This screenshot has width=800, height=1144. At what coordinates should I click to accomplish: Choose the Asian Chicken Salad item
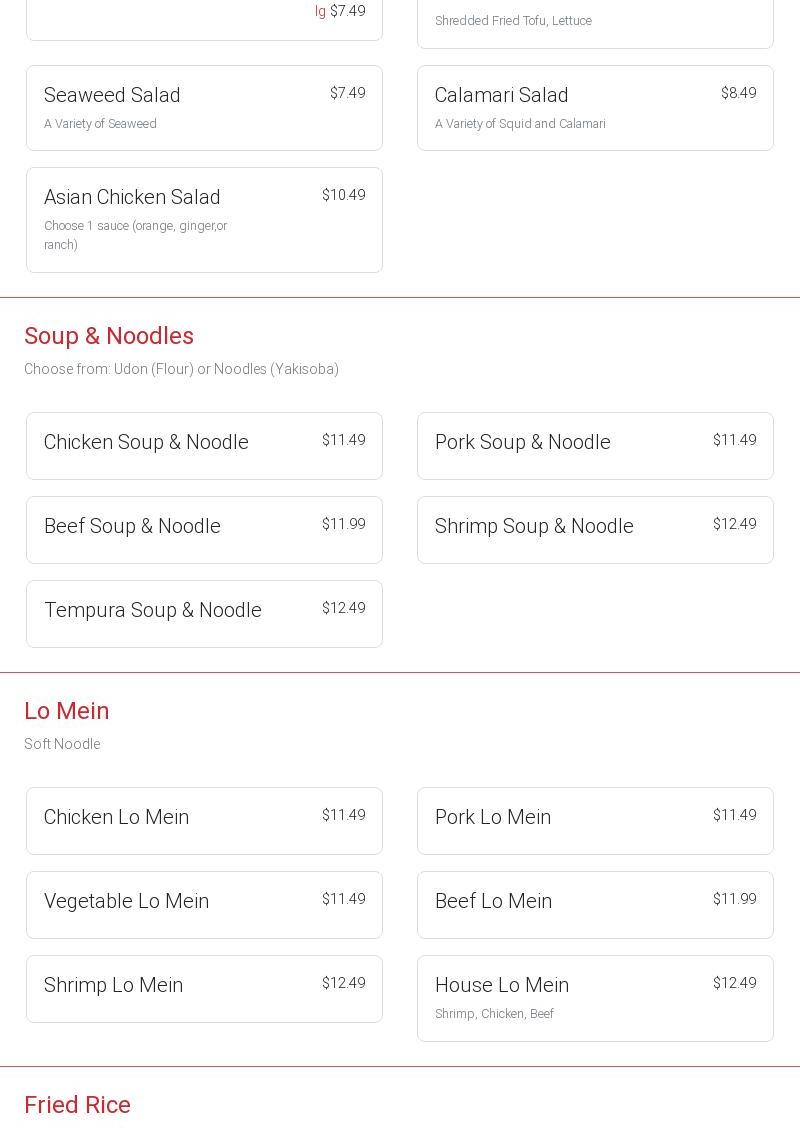click(x=204, y=219)
